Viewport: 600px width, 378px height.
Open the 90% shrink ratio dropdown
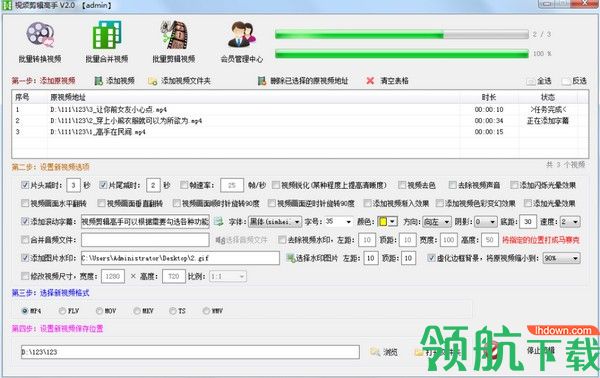(x=562, y=258)
